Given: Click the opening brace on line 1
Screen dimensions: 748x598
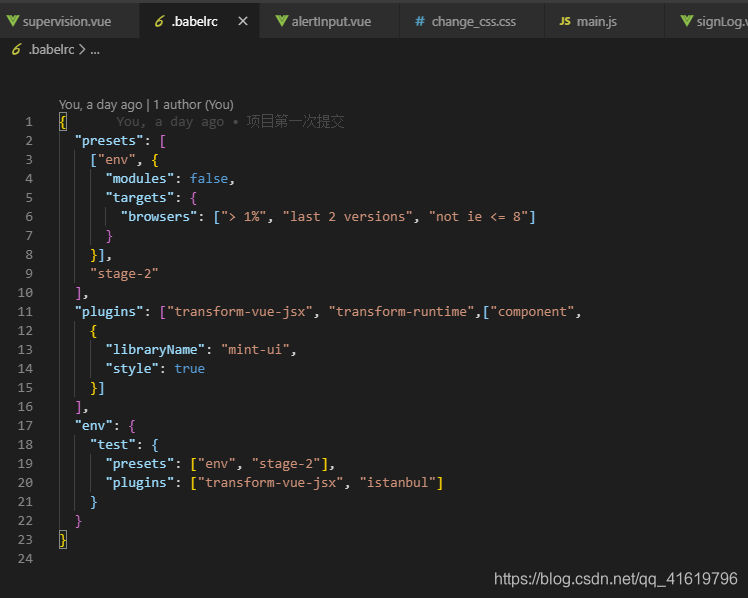Looking at the screenshot, I should click(63, 122).
